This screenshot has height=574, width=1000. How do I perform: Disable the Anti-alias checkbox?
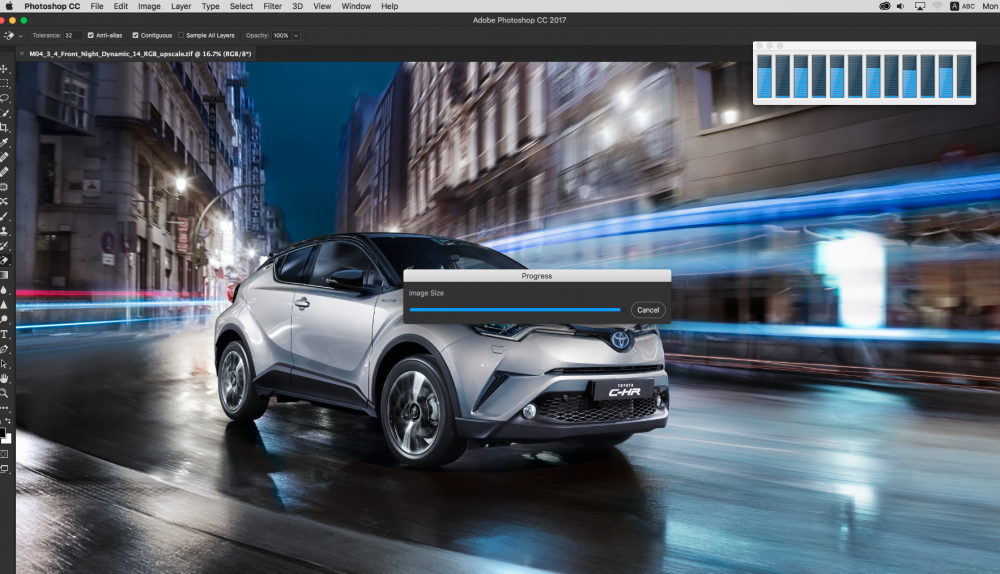91,35
